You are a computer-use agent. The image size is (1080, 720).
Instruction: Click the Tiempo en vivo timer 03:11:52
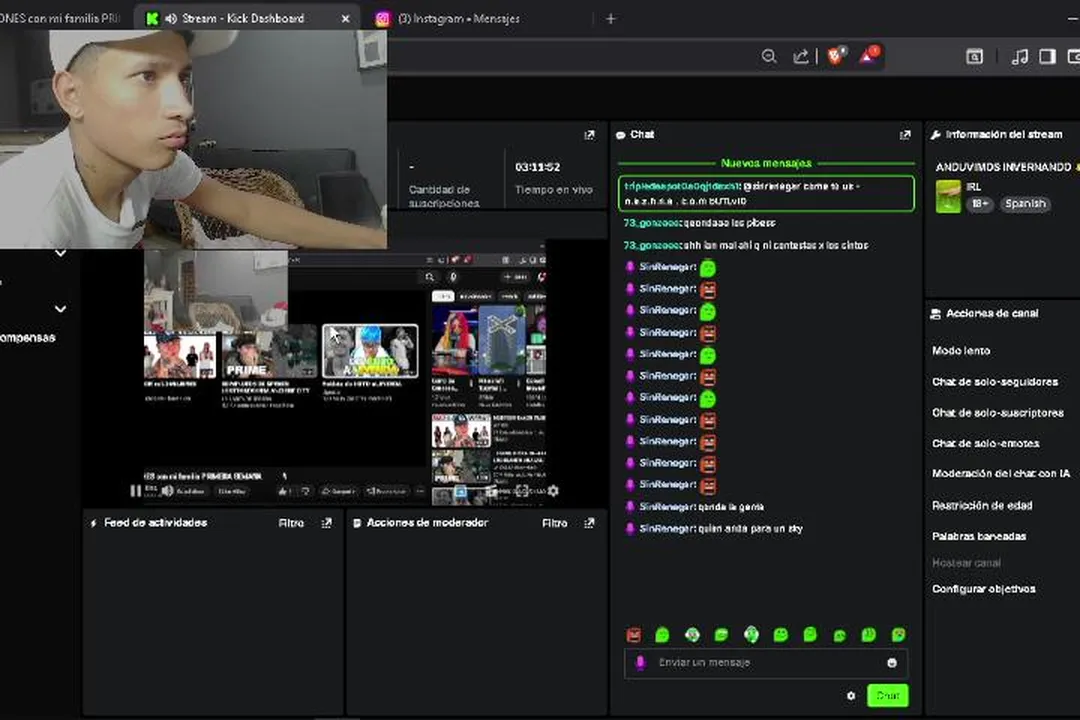click(x=537, y=167)
